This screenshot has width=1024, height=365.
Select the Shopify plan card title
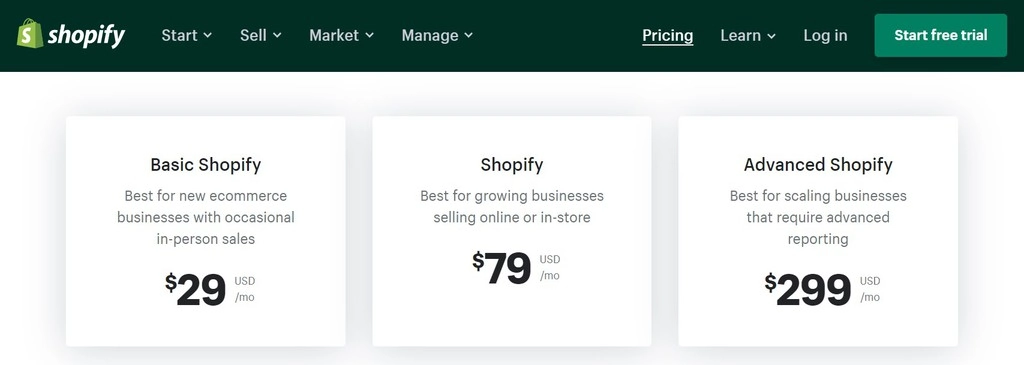pos(512,165)
